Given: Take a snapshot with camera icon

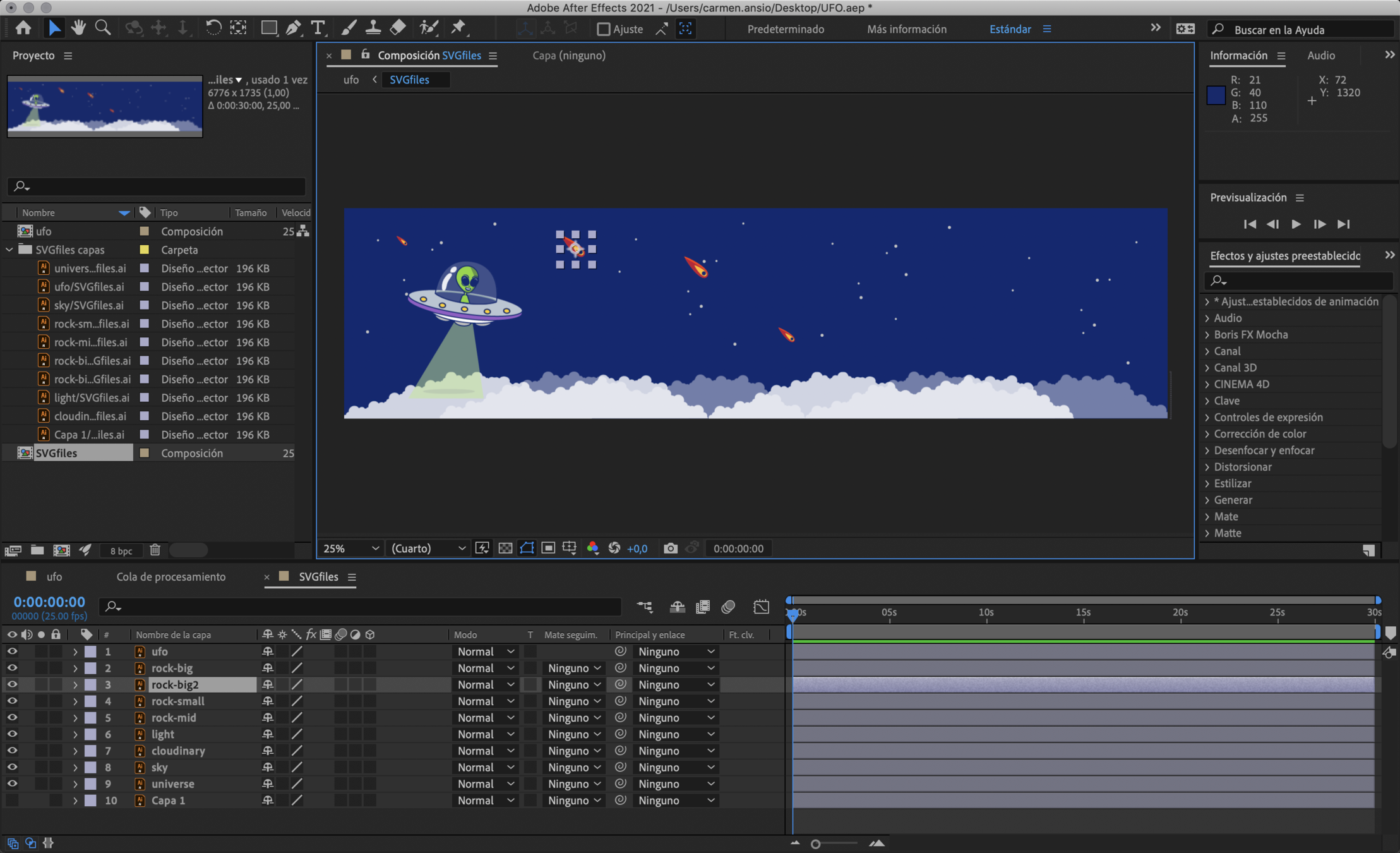Looking at the screenshot, I should click(670, 548).
